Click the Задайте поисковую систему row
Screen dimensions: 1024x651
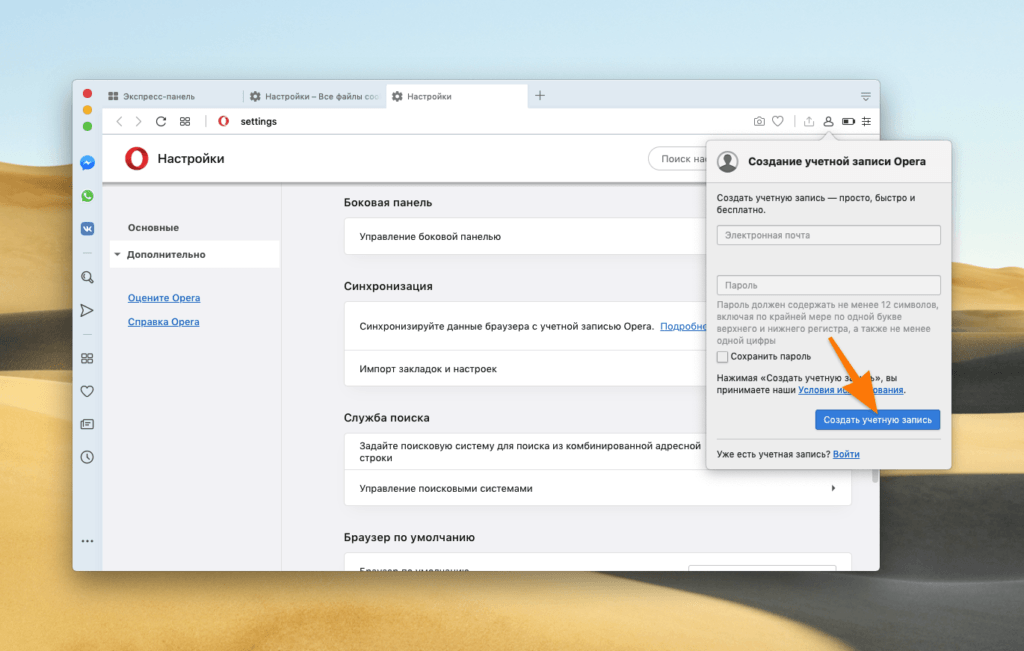tap(525, 452)
